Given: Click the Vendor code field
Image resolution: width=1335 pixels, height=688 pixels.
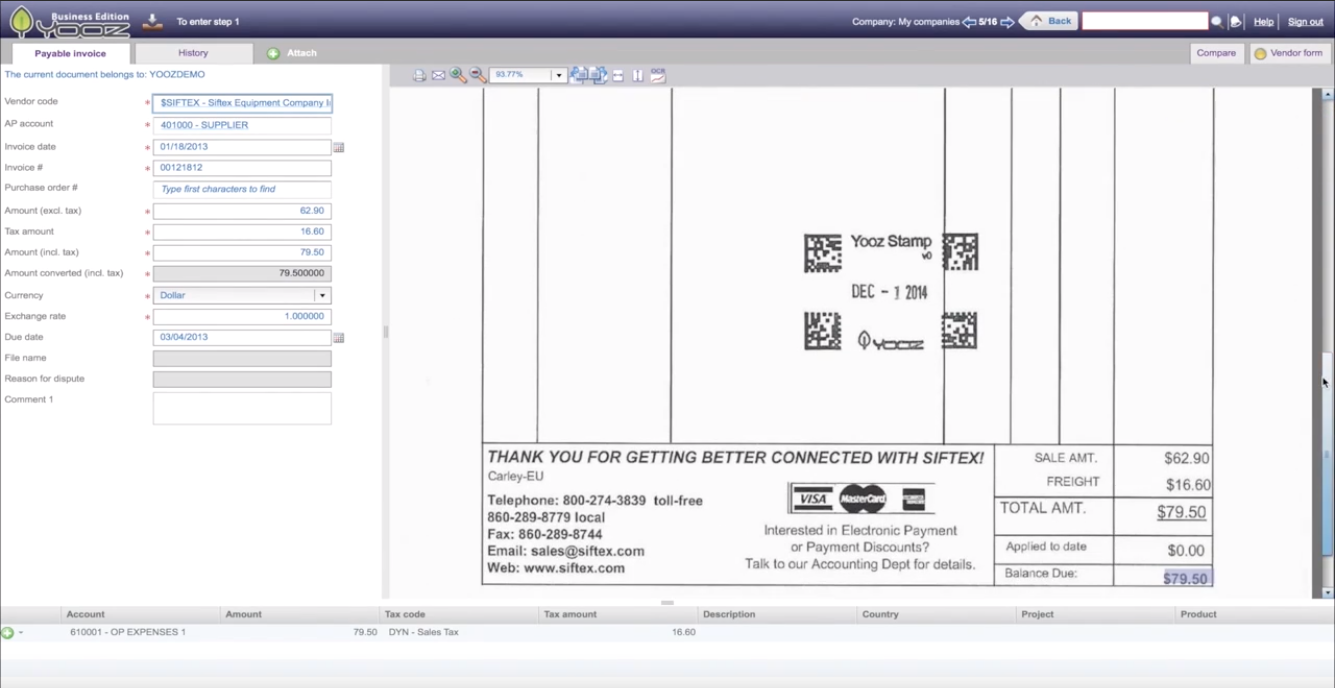Looking at the screenshot, I should click(x=242, y=103).
